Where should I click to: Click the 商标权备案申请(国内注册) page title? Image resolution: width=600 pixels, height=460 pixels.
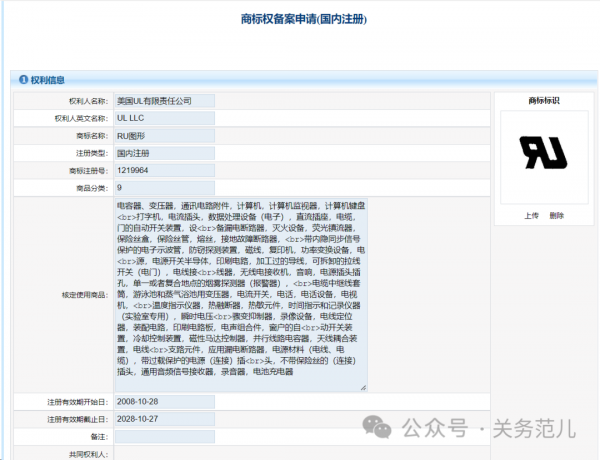pos(300,19)
